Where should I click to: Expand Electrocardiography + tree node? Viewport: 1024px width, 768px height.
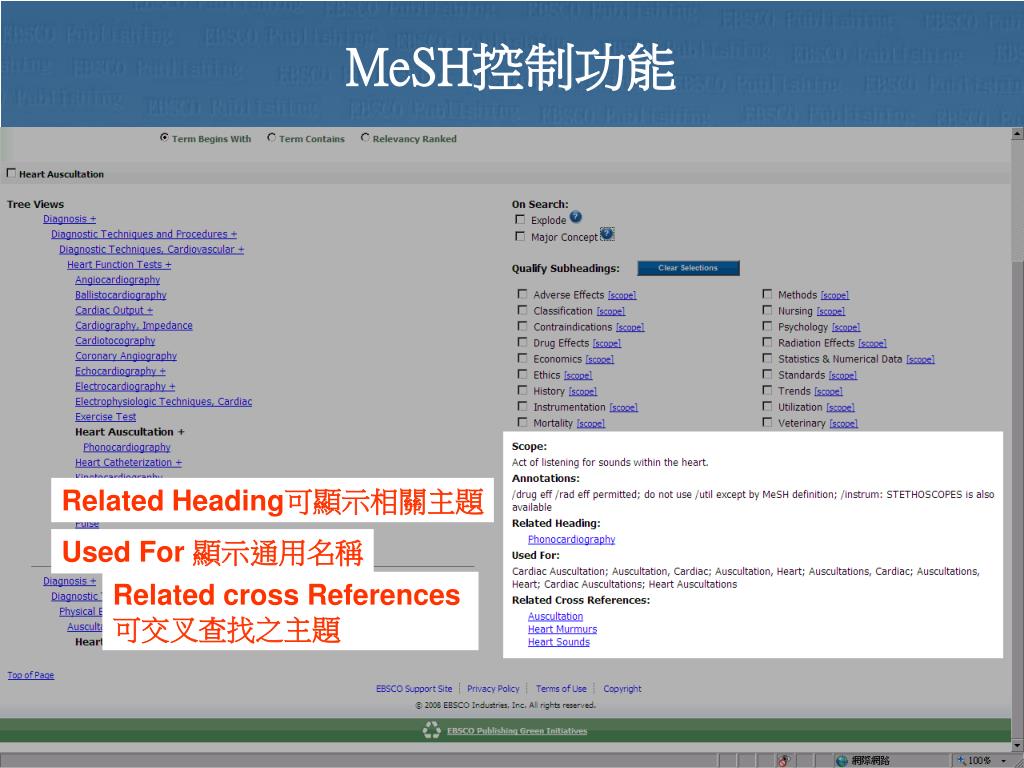click(125, 386)
